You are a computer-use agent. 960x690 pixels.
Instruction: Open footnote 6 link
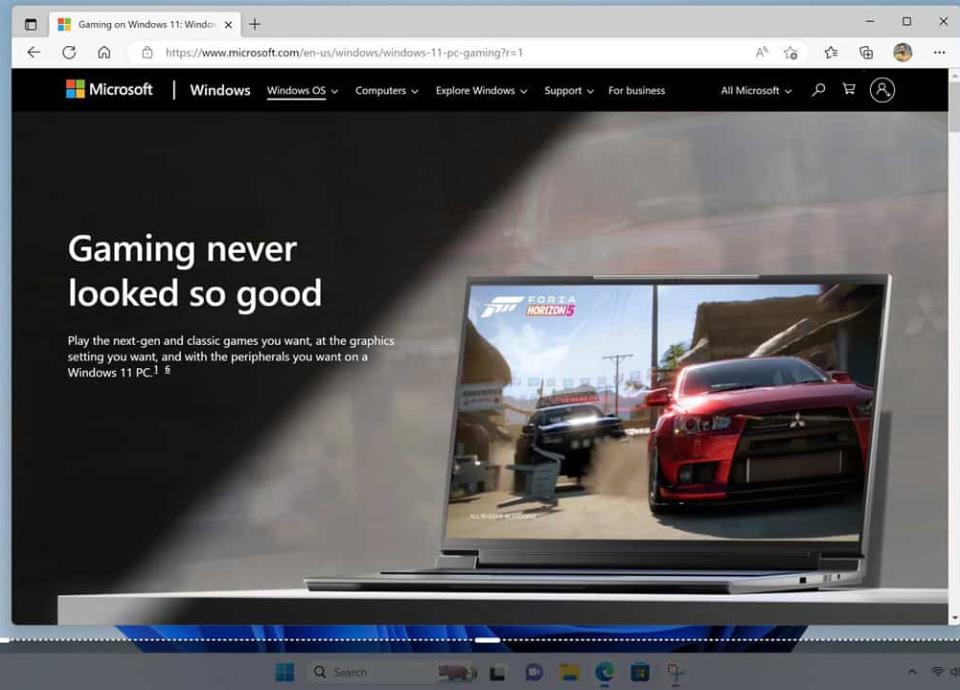pos(167,370)
